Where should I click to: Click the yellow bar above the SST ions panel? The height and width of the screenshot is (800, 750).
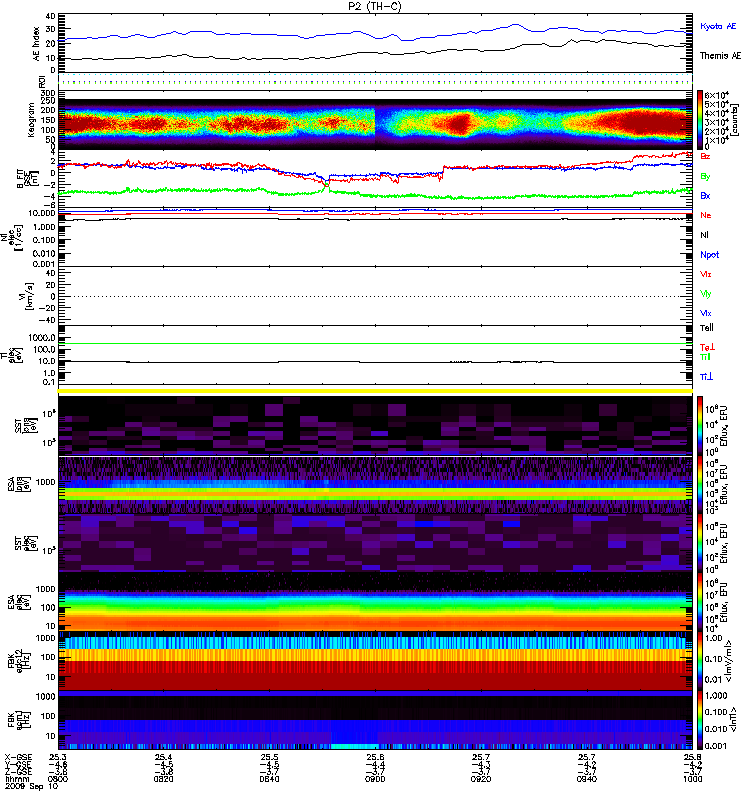point(375,391)
